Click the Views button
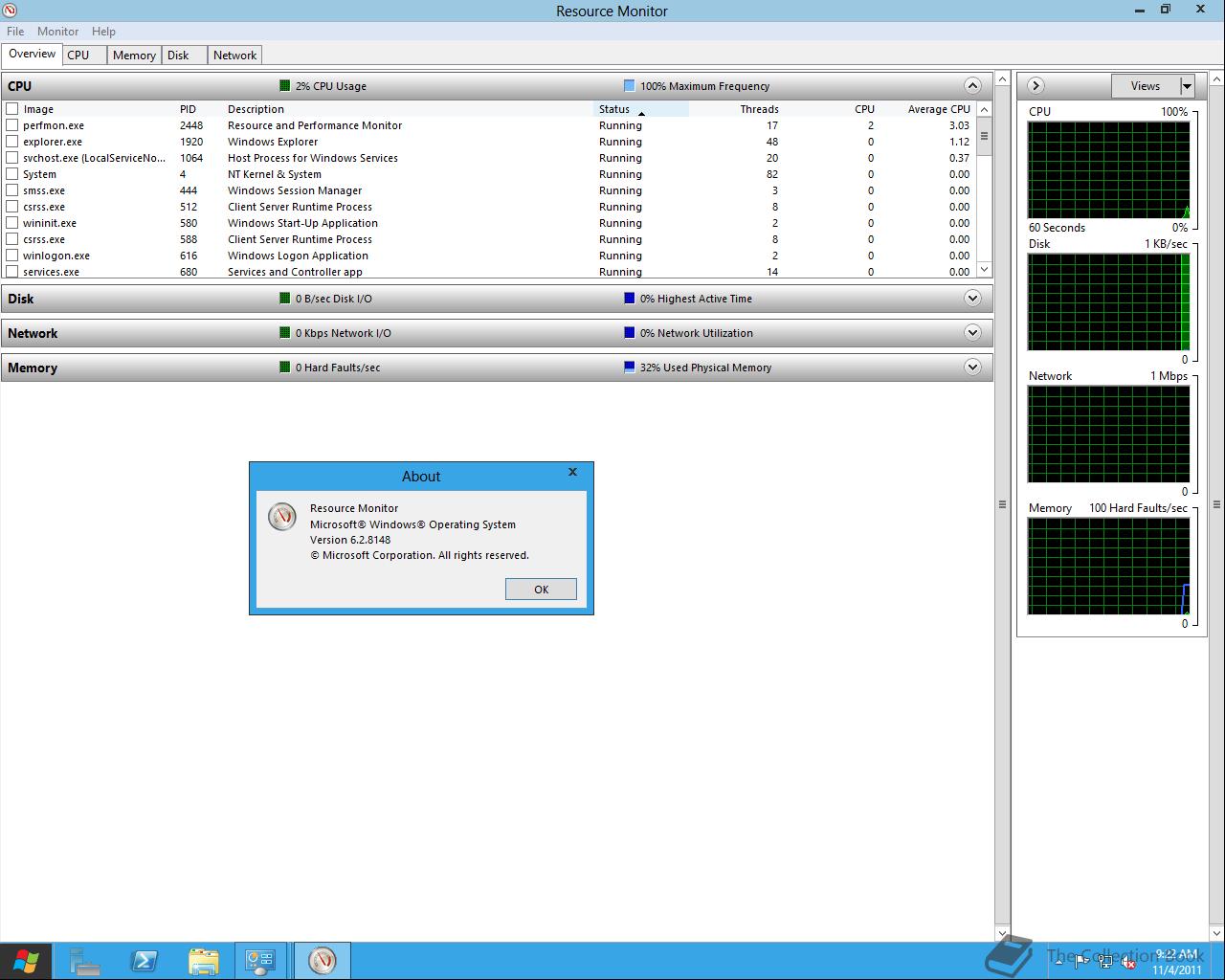This screenshot has height=980, width=1225. point(1146,86)
